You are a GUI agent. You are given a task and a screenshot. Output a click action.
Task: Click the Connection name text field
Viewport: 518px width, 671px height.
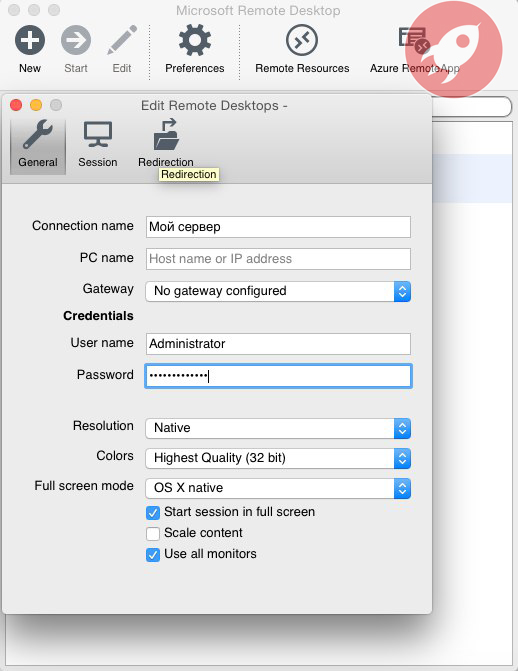[x=278, y=227]
